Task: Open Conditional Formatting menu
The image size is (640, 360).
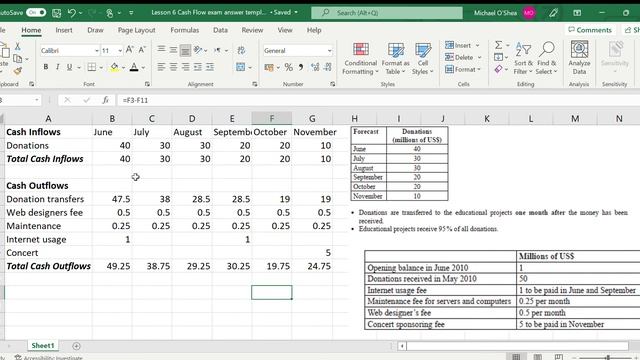Action: [360, 58]
